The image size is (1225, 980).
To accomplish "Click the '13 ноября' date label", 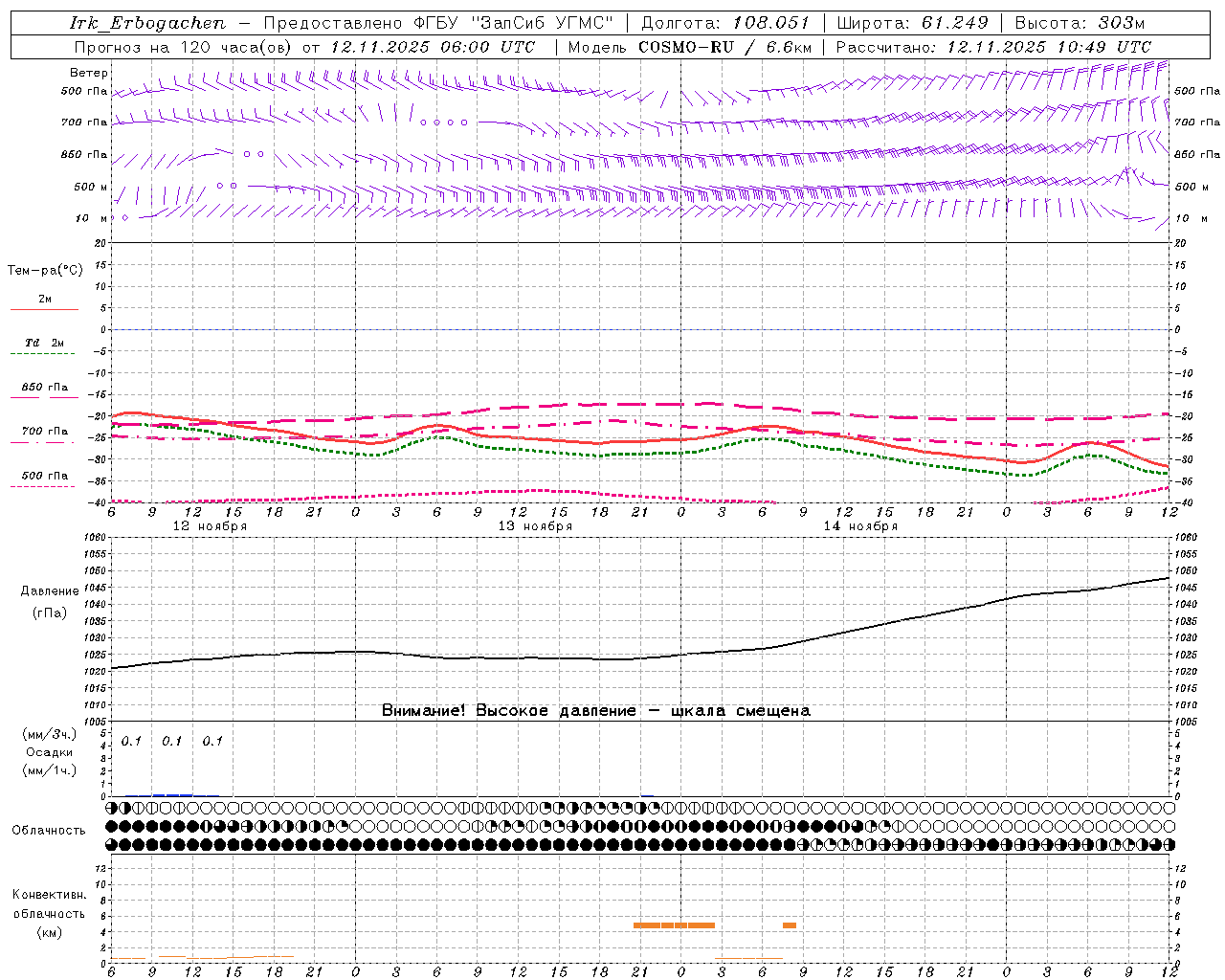I will 535,526.
